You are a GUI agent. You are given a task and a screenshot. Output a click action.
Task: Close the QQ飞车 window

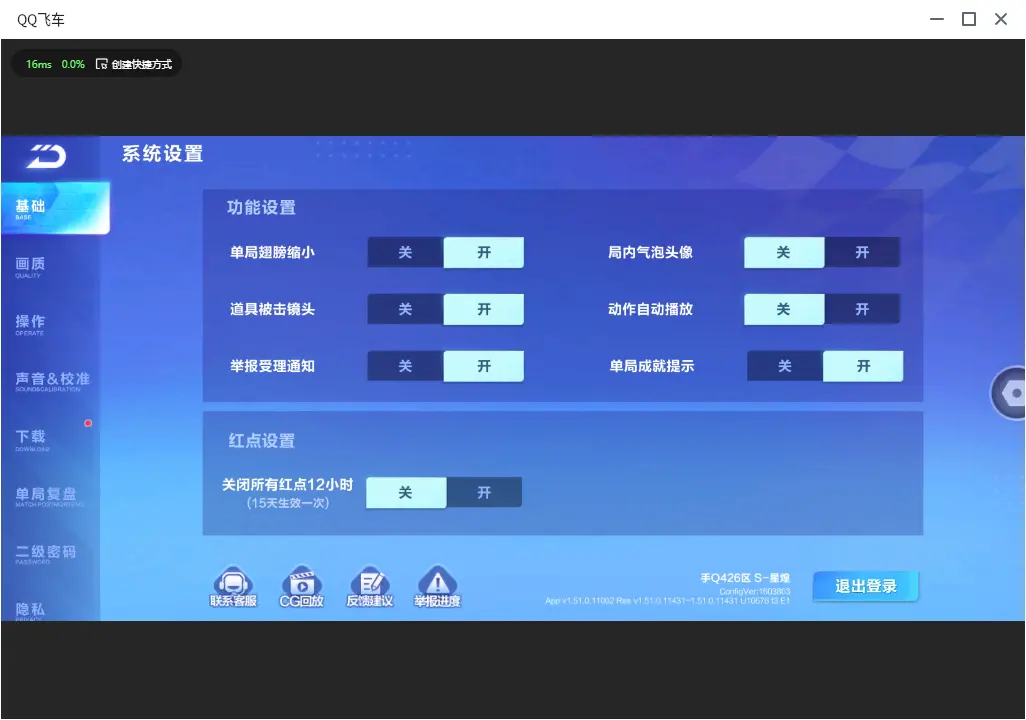[x=1001, y=20]
